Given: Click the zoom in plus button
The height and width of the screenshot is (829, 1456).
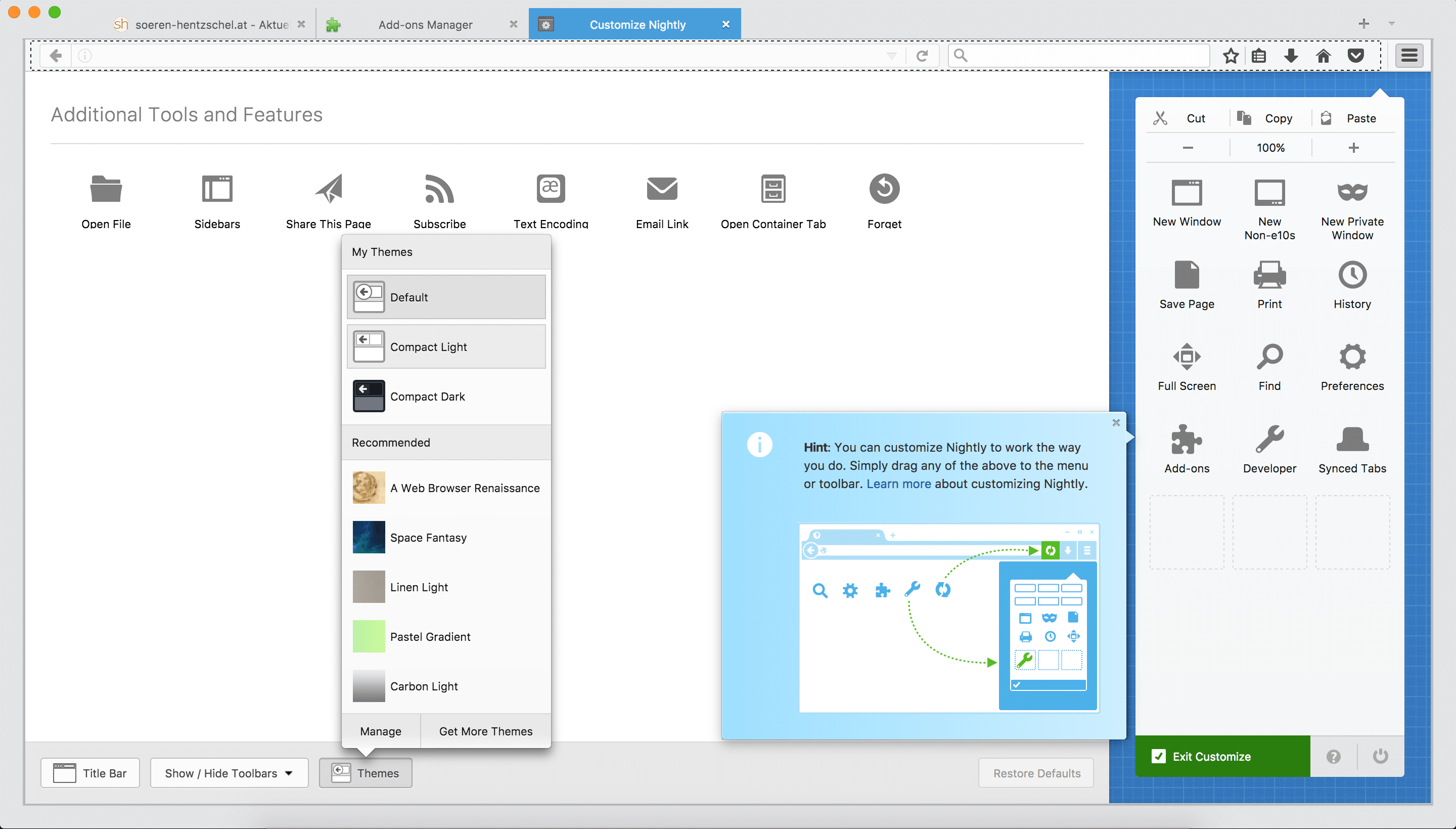Looking at the screenshot, I should 1353,148.
